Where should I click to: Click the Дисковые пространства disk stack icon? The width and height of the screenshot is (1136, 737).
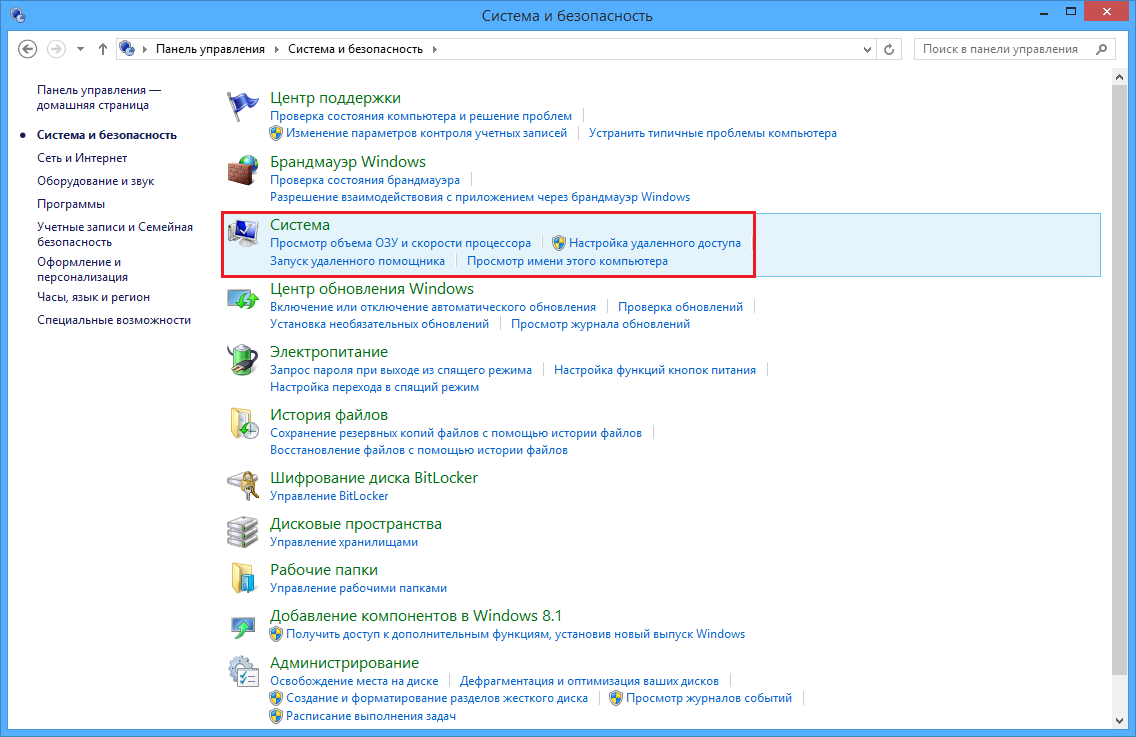coord(242,532)
